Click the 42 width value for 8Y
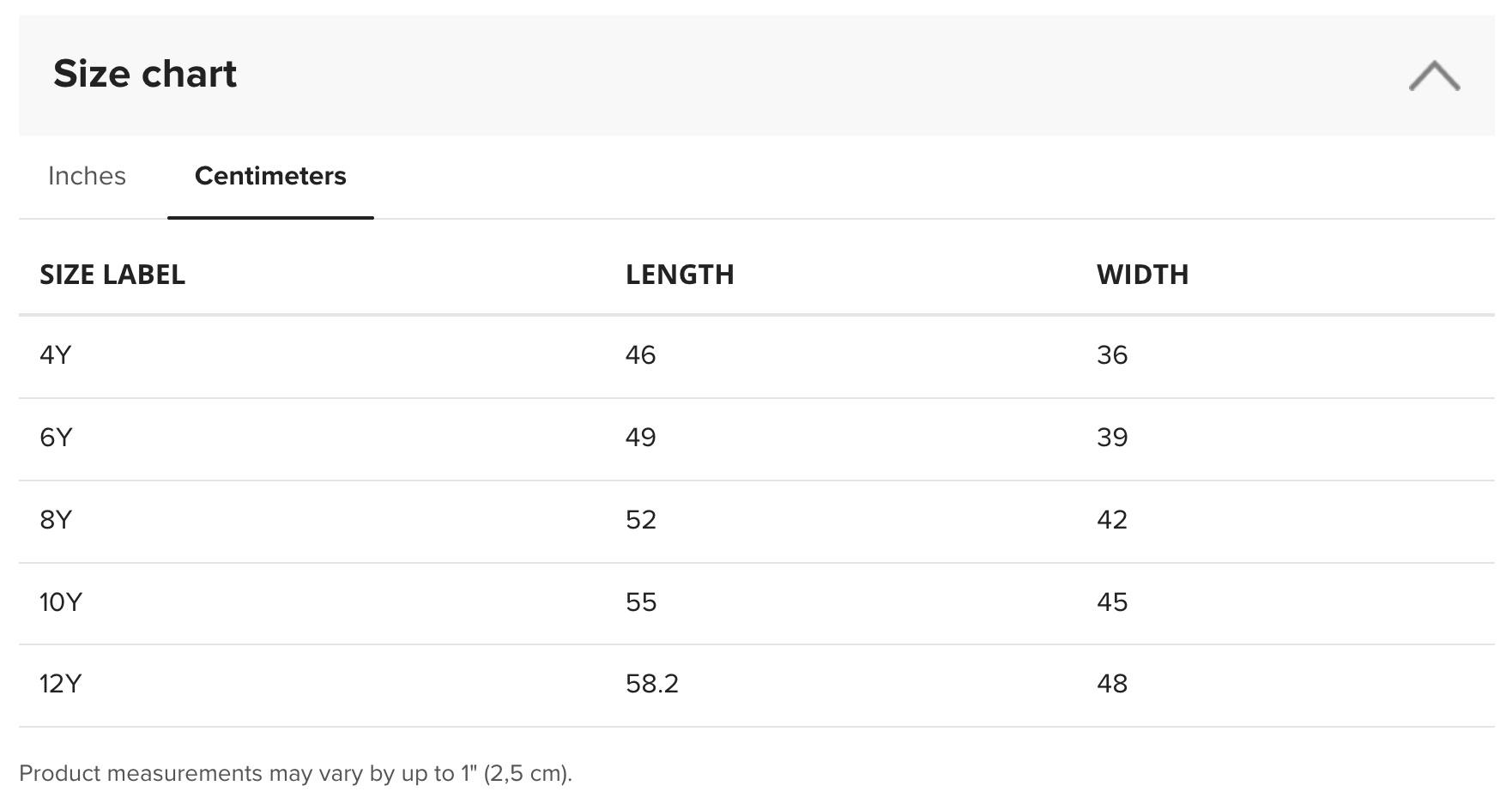Screen dimensions: 1512x810 click(x=1112, y=520)
